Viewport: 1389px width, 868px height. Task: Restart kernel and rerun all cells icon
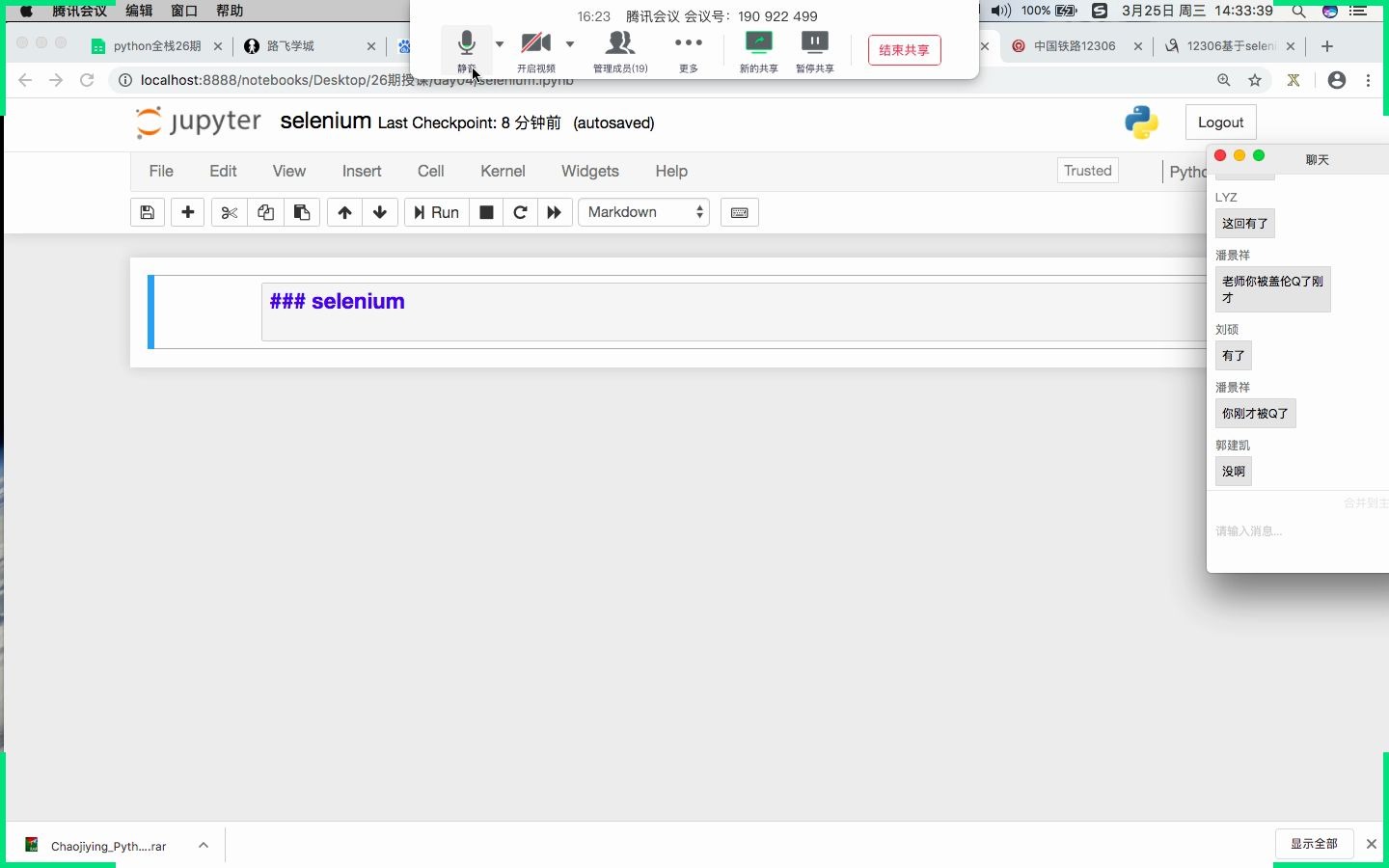[555, 212]
